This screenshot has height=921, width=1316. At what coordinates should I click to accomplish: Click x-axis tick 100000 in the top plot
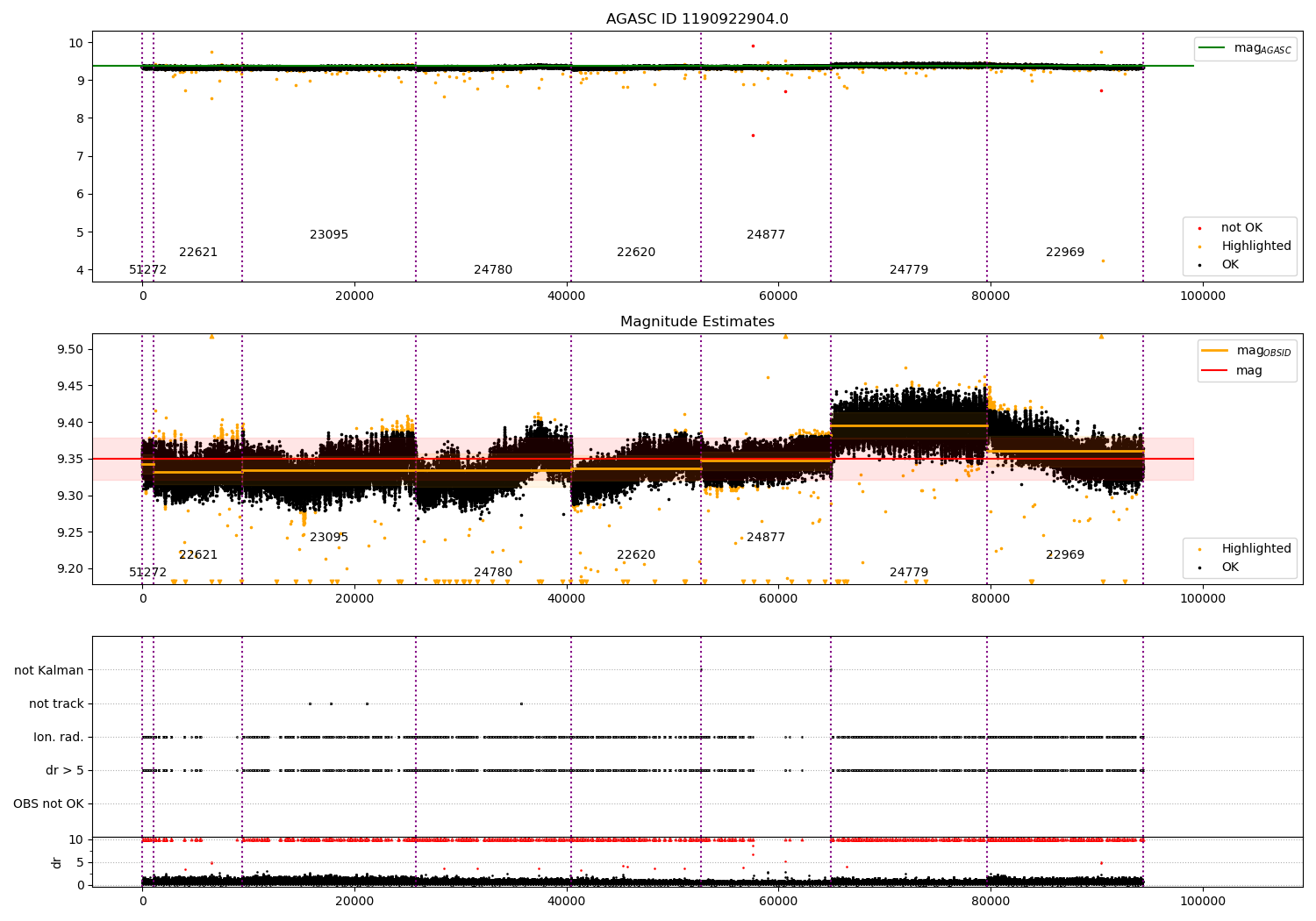(1202, 296)
